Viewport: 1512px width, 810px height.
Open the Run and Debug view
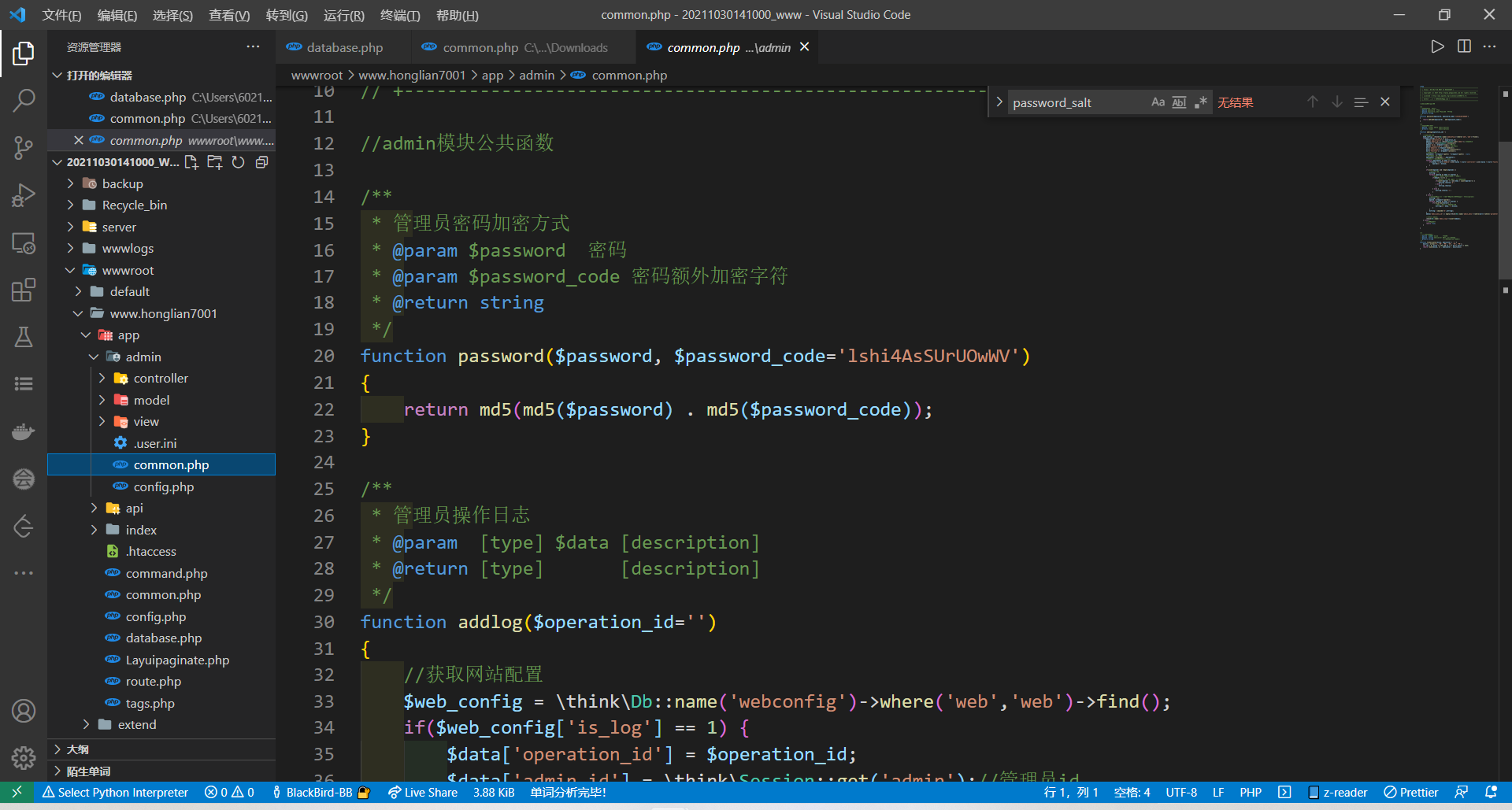coord(24,195)
